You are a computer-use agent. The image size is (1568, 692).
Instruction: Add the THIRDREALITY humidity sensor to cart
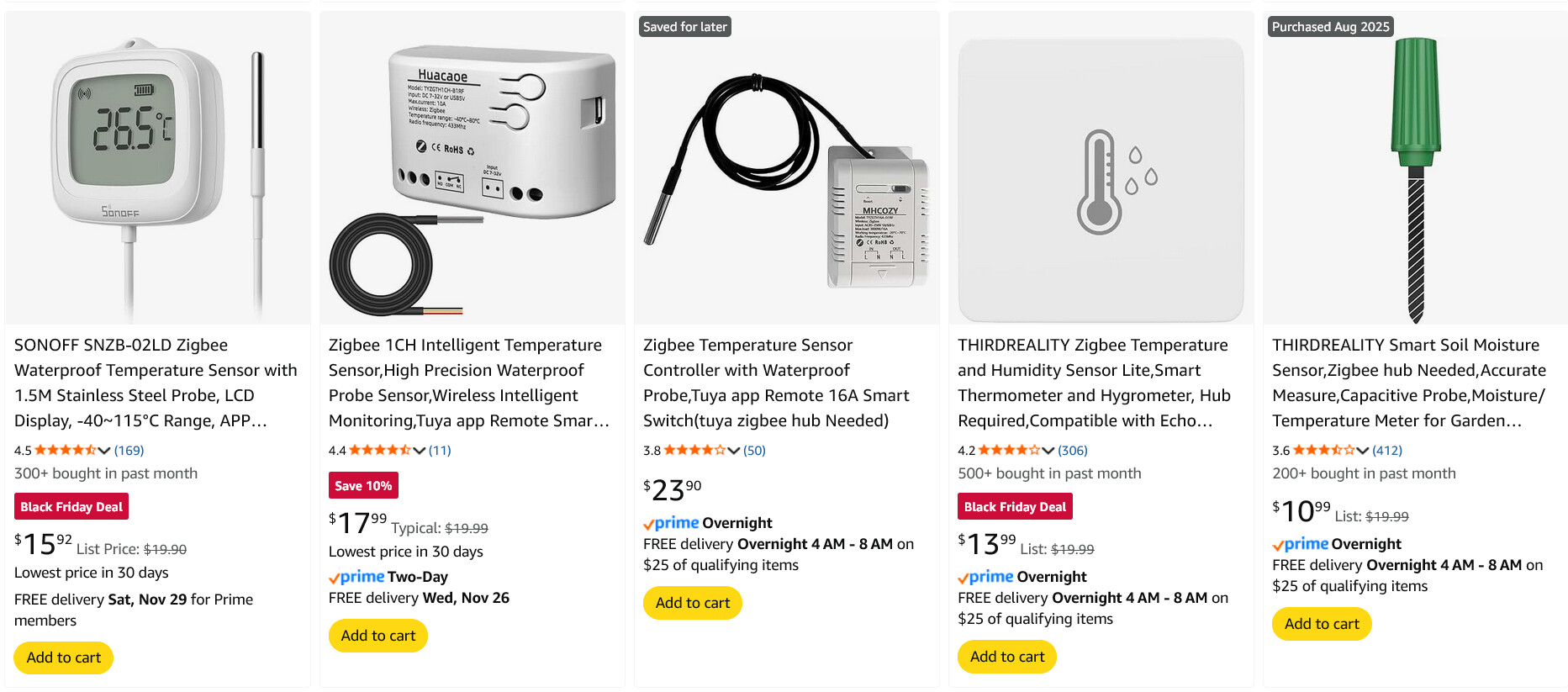click(1007, 657)
